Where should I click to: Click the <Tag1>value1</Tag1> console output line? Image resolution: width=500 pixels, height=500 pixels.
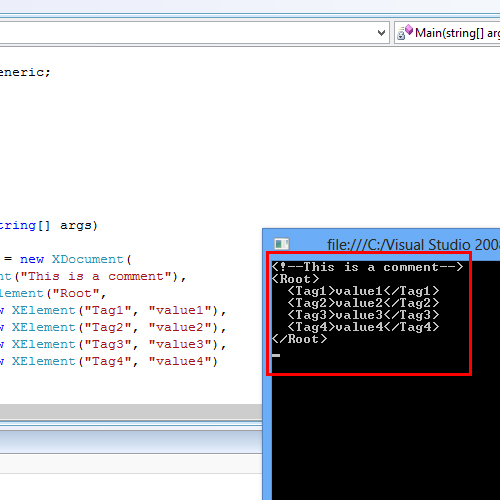tap(363, 291)
